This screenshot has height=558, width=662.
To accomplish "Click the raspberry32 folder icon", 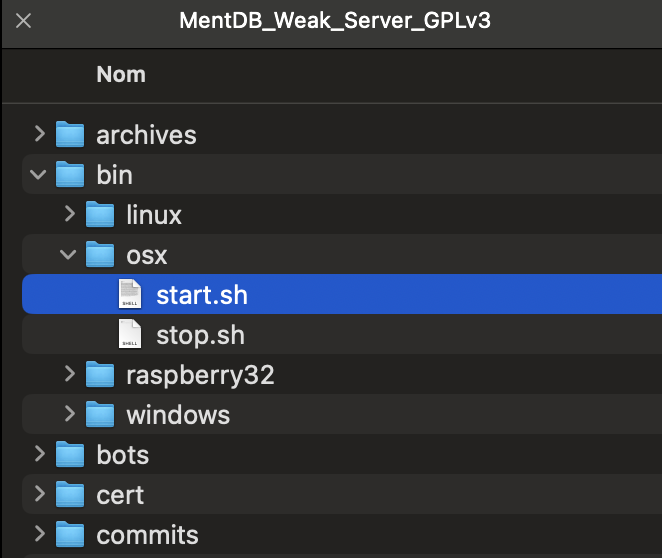I will [99, 374].
